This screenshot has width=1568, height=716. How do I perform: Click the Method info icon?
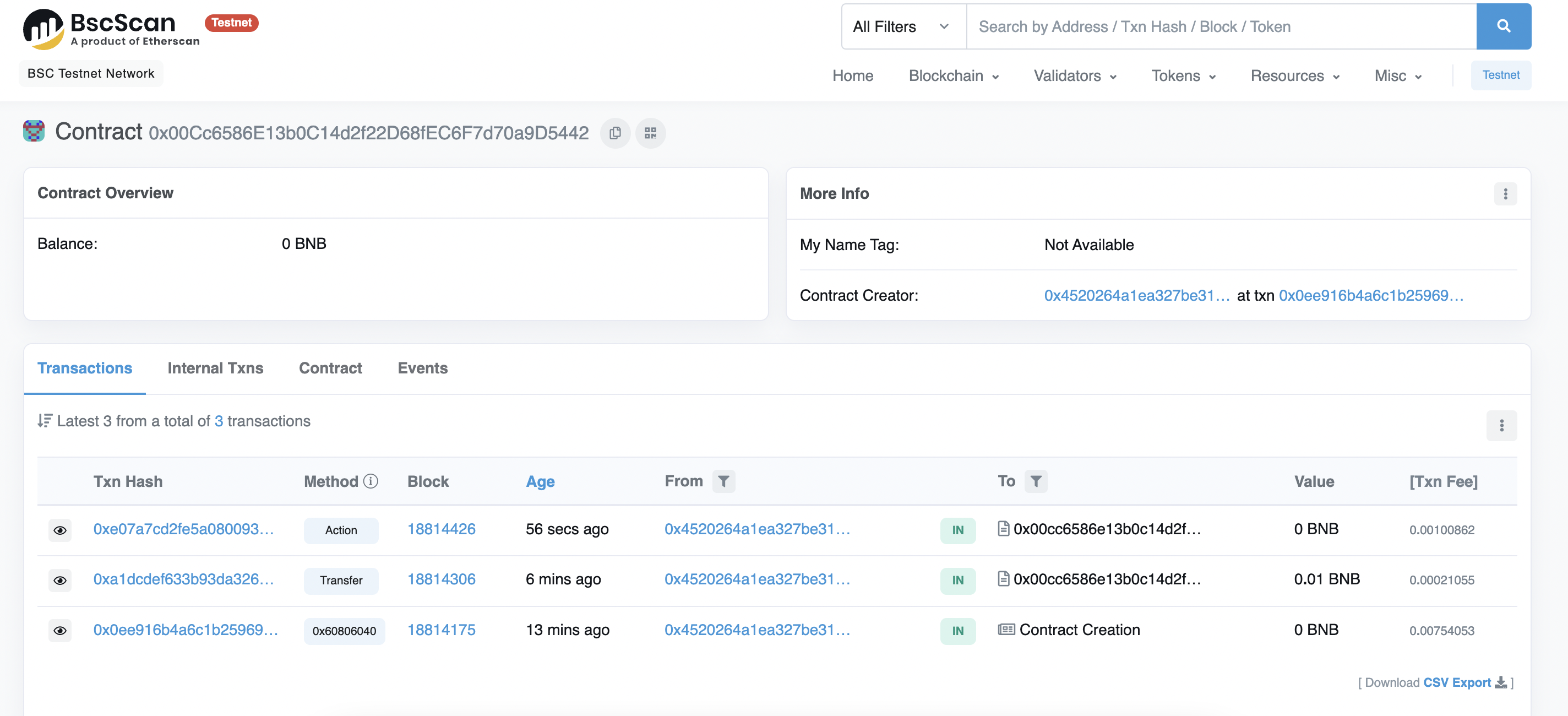pos(371,481)
